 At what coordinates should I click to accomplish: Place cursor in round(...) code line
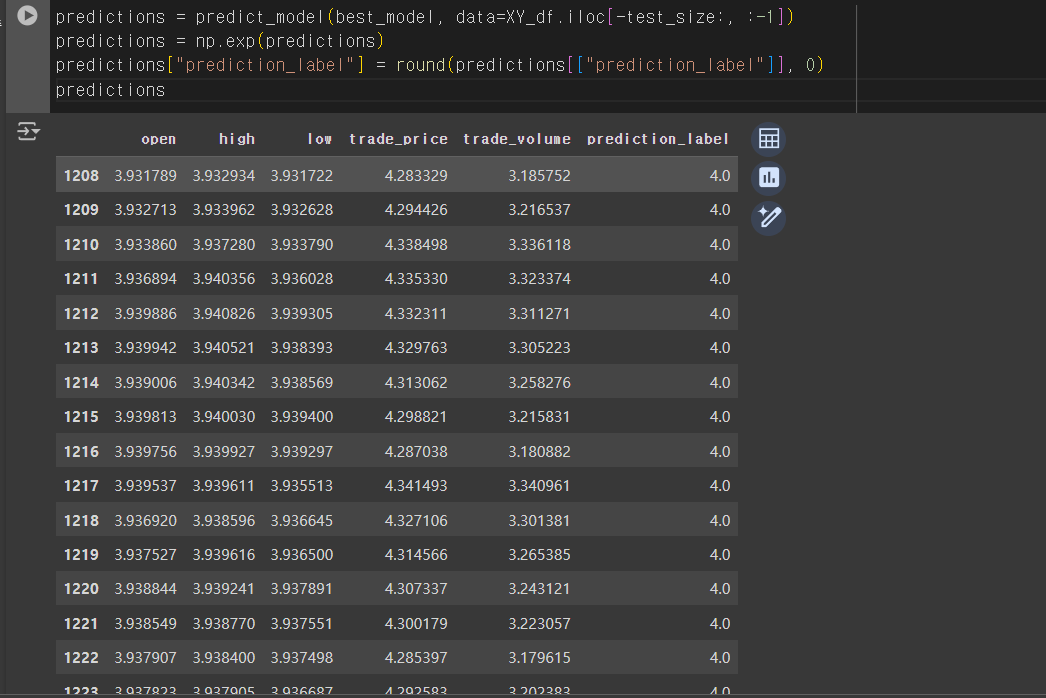(x=440, y=65)
